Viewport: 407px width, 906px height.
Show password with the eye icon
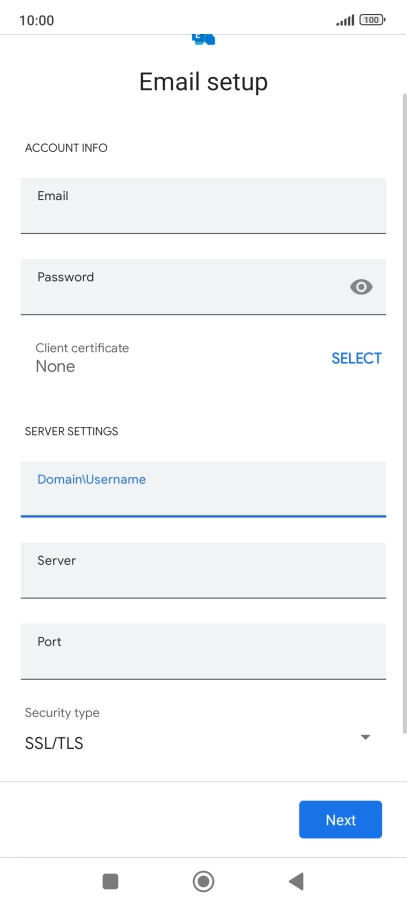click(x=361, y=287)
